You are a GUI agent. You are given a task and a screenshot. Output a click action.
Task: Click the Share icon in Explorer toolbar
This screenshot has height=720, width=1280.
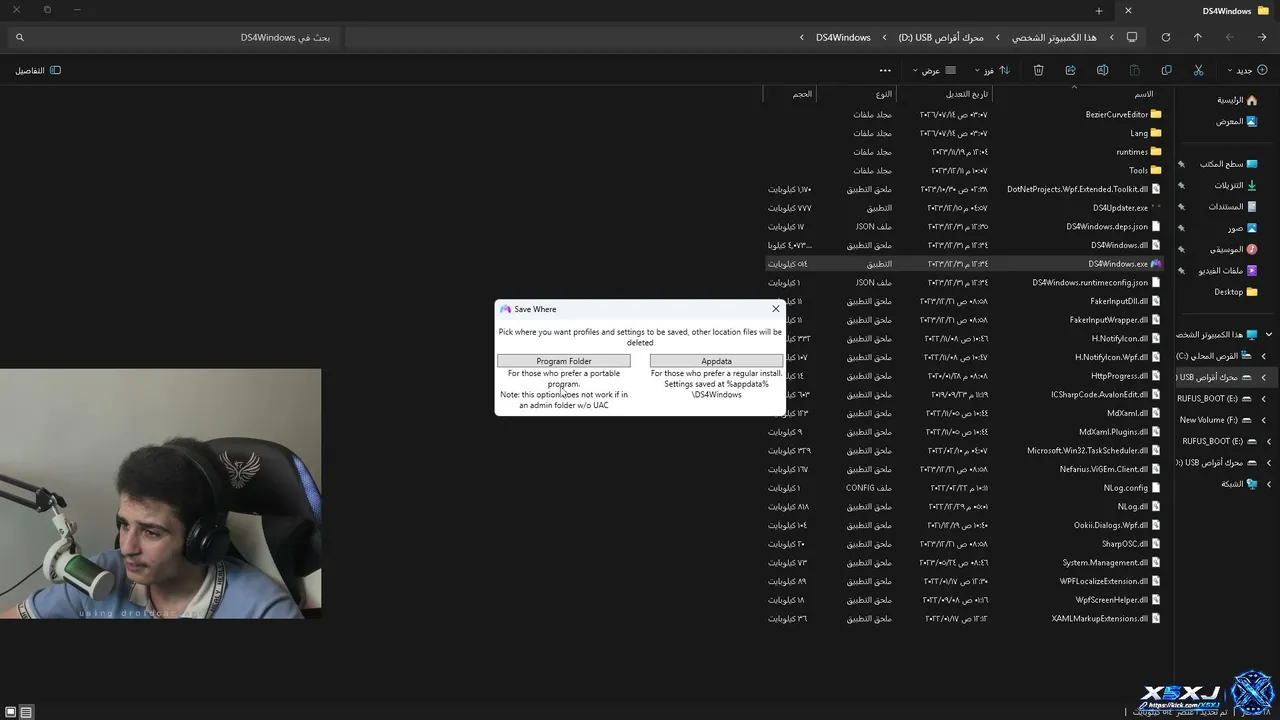1070,70
